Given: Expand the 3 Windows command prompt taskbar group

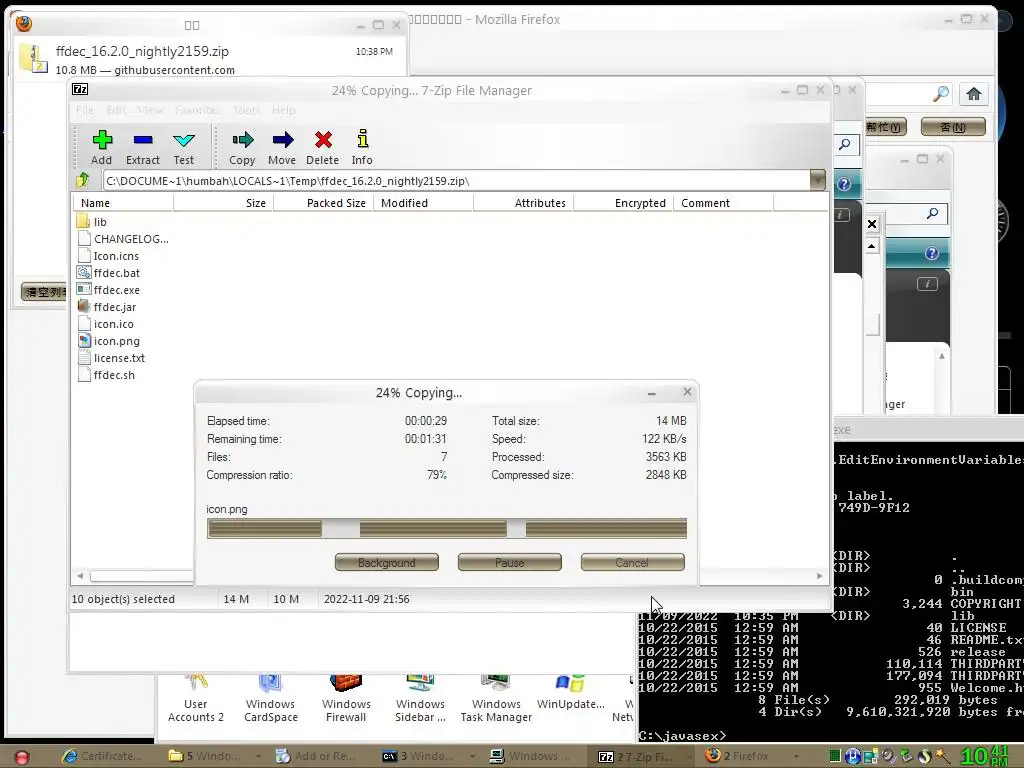Looking at the screenshot, I should (x=472, y=756).
